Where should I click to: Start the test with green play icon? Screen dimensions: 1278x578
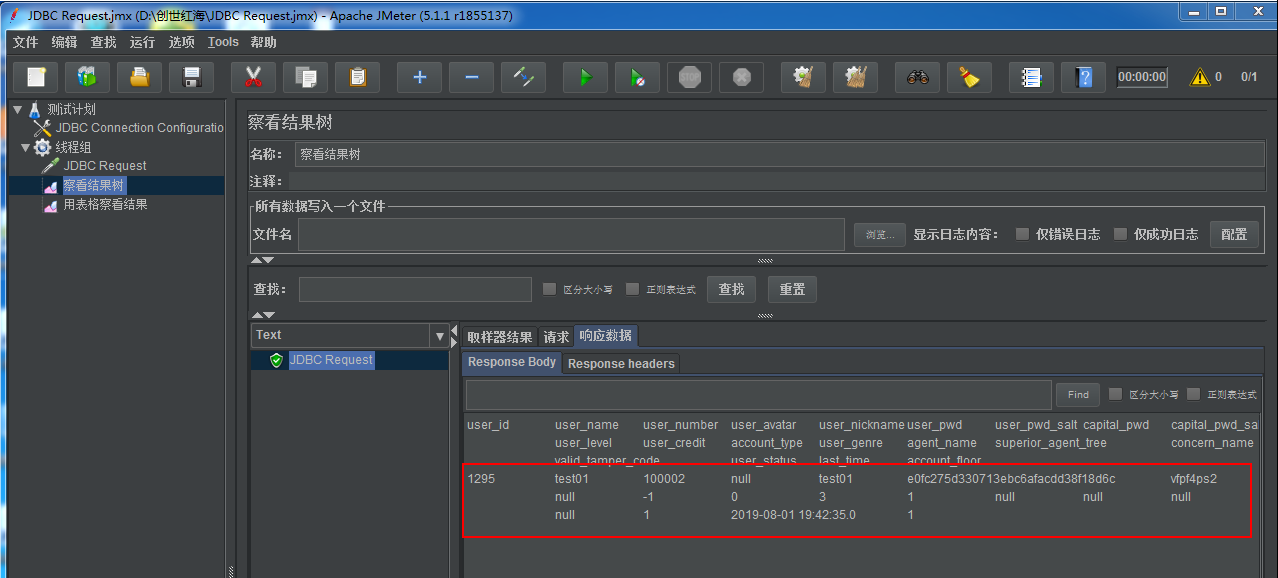point(585,77)
